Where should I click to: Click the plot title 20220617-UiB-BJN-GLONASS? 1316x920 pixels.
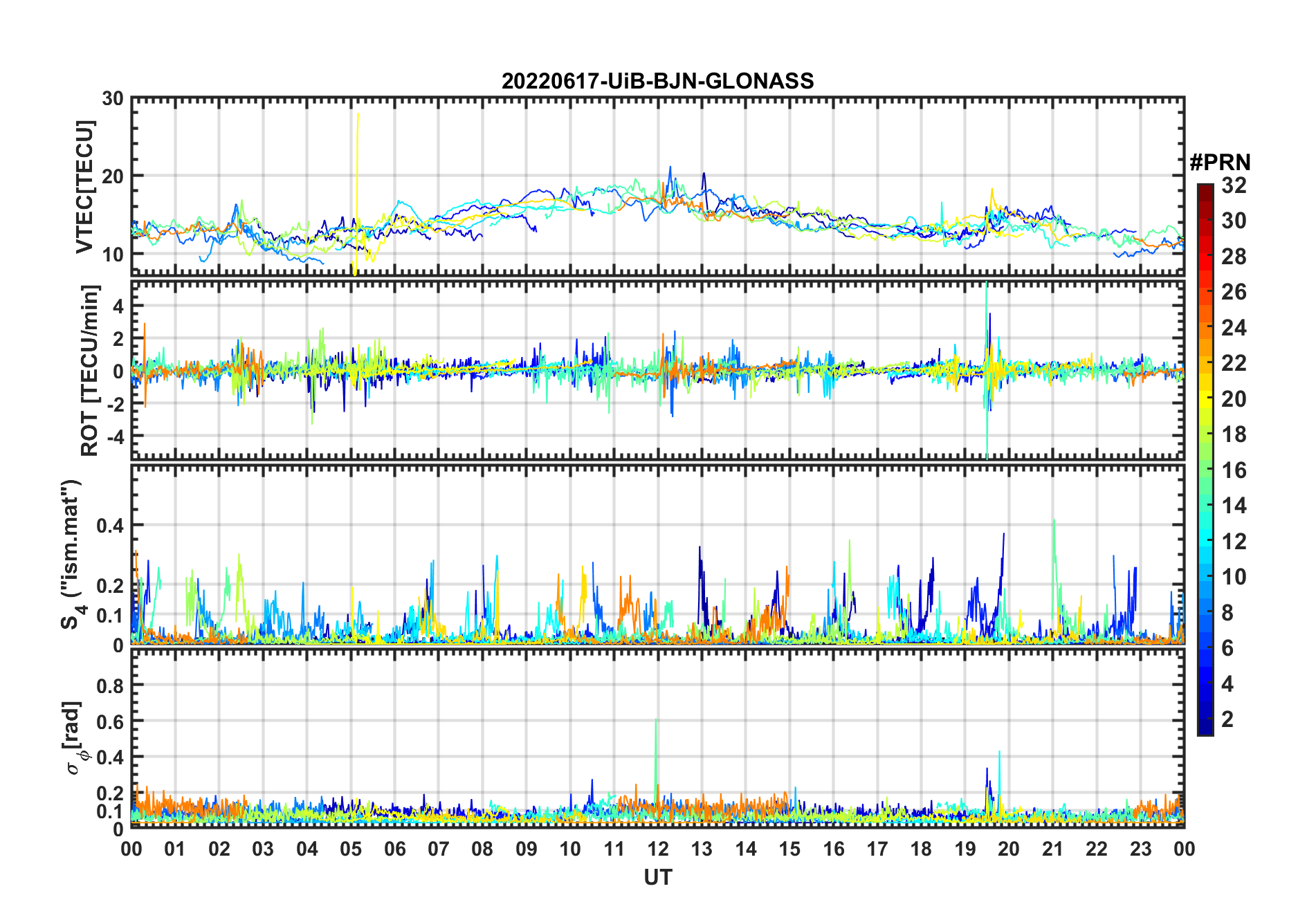657,82
